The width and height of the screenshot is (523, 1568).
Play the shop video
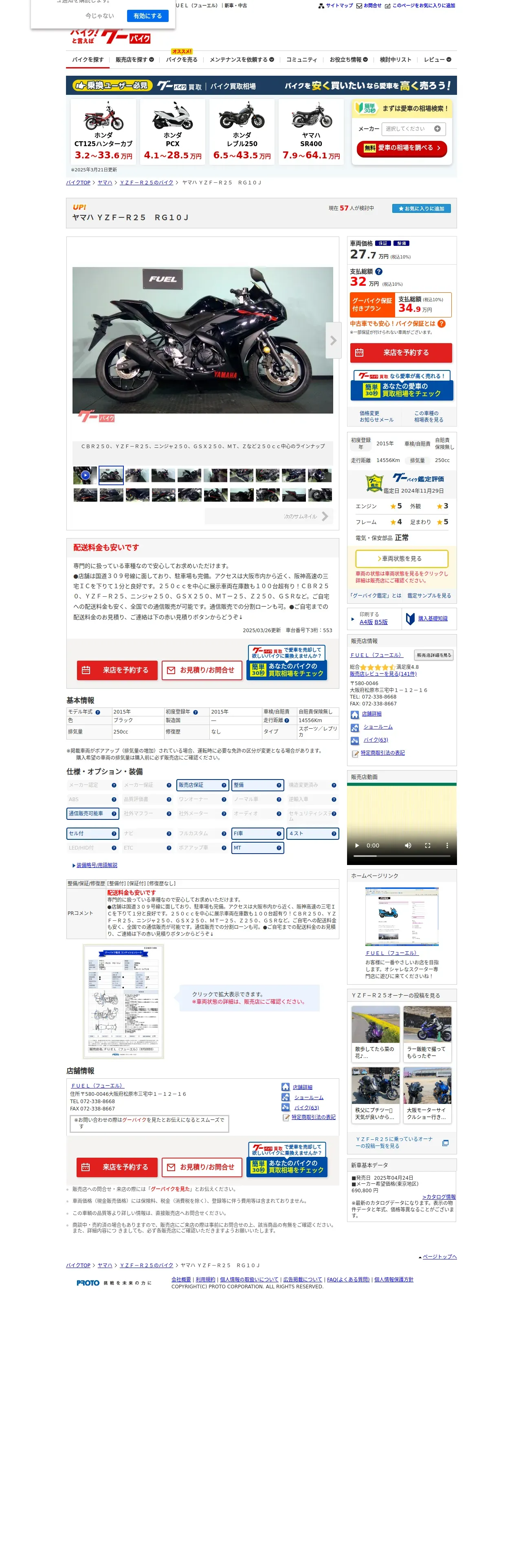pyautogui.click(x=357, y=845)
